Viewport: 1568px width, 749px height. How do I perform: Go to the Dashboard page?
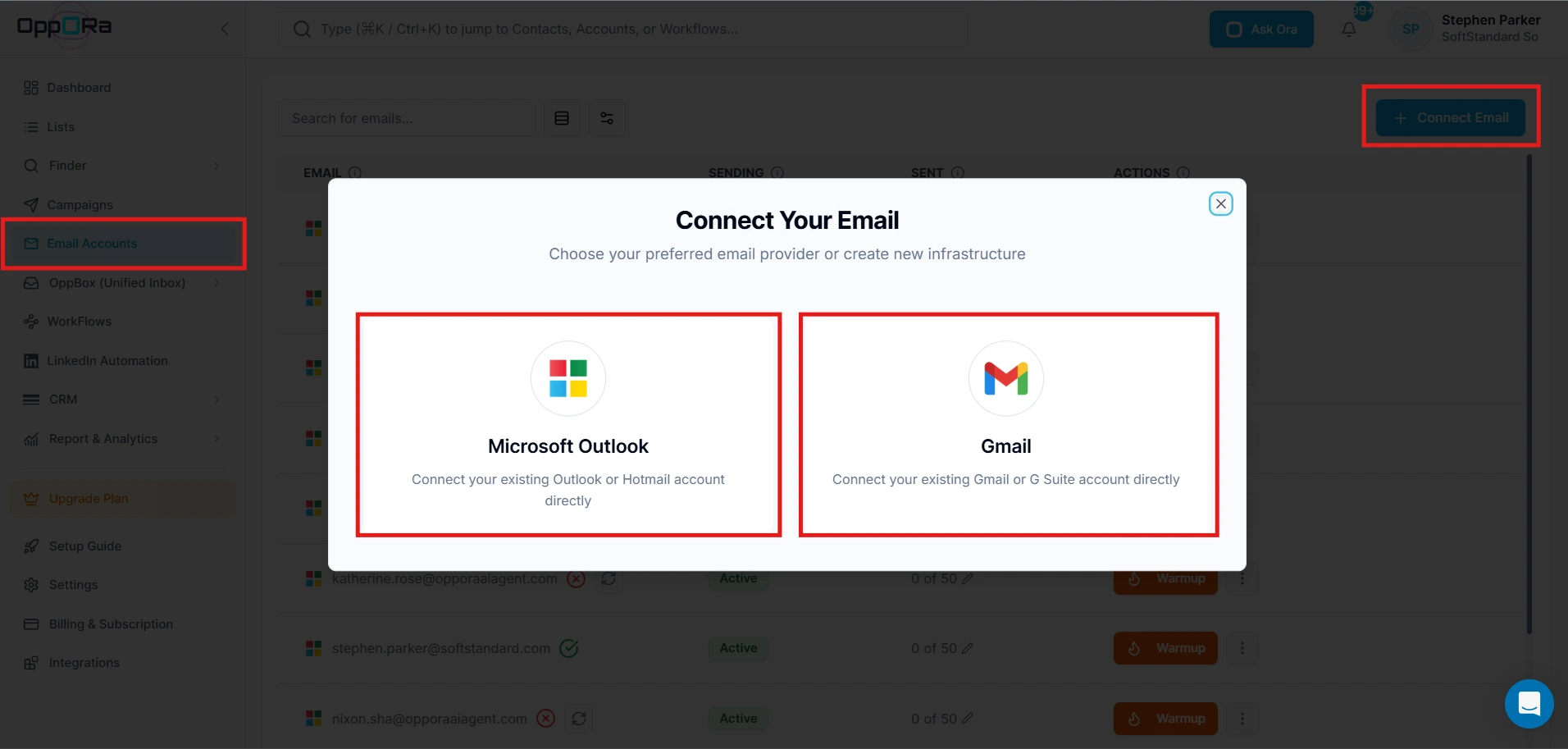coord(79,88)
